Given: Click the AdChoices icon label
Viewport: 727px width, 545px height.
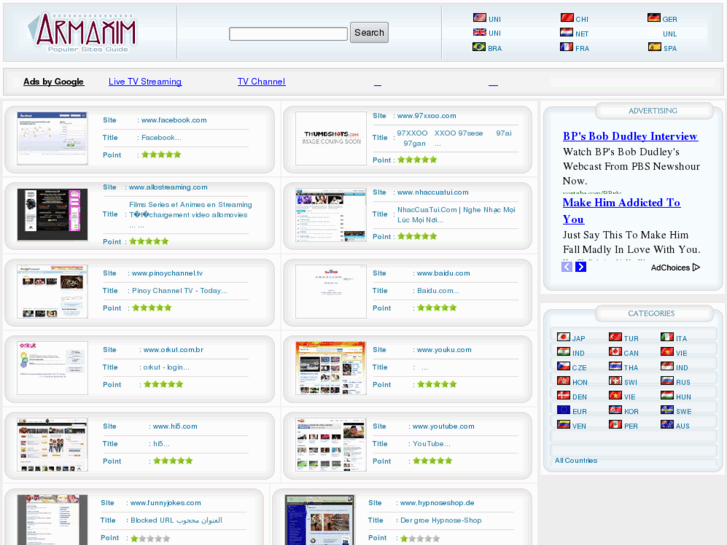Looking at the screenshot, I should point(675,268).
